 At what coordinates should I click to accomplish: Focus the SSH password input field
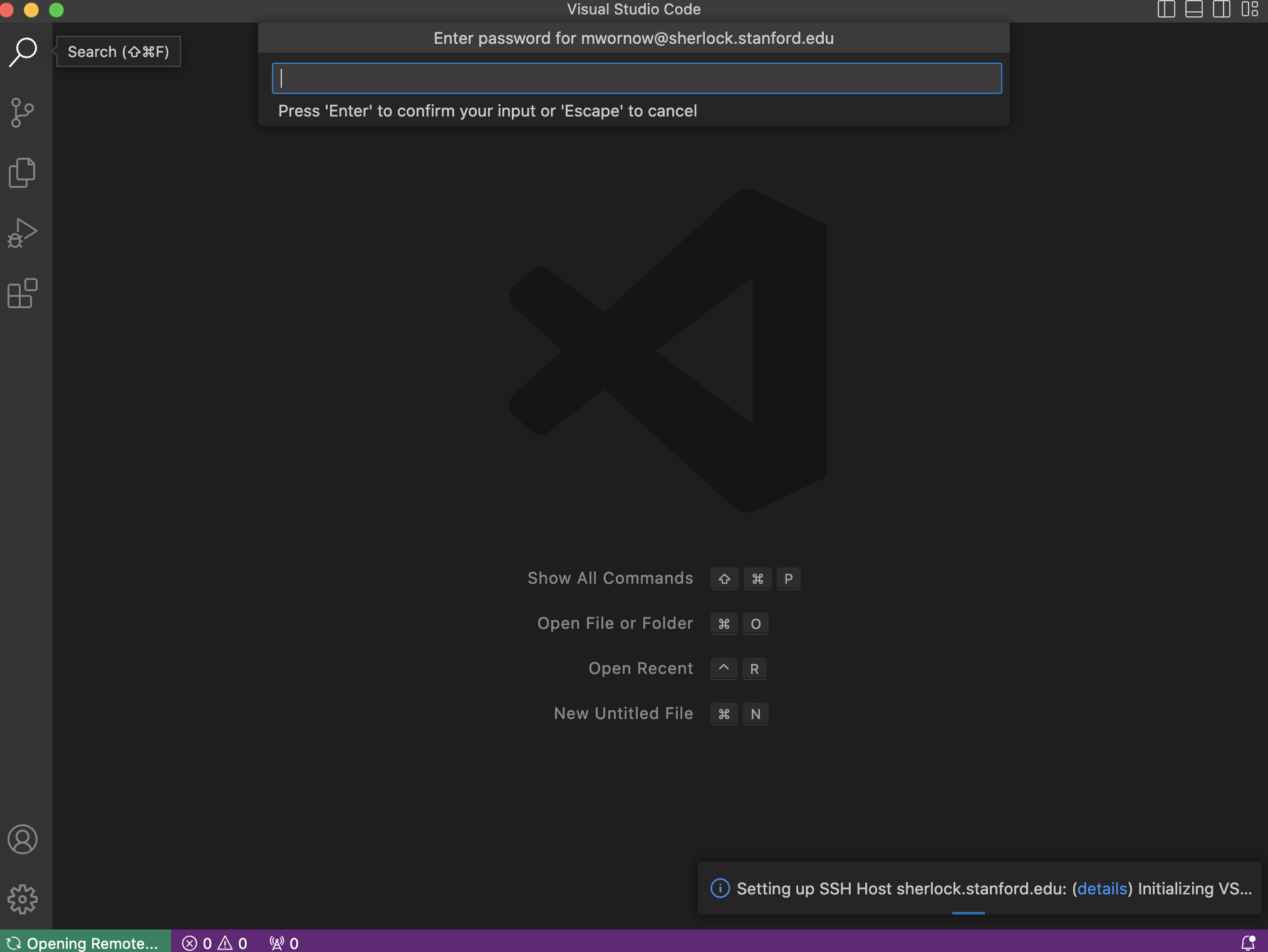(x=637, y=78)
